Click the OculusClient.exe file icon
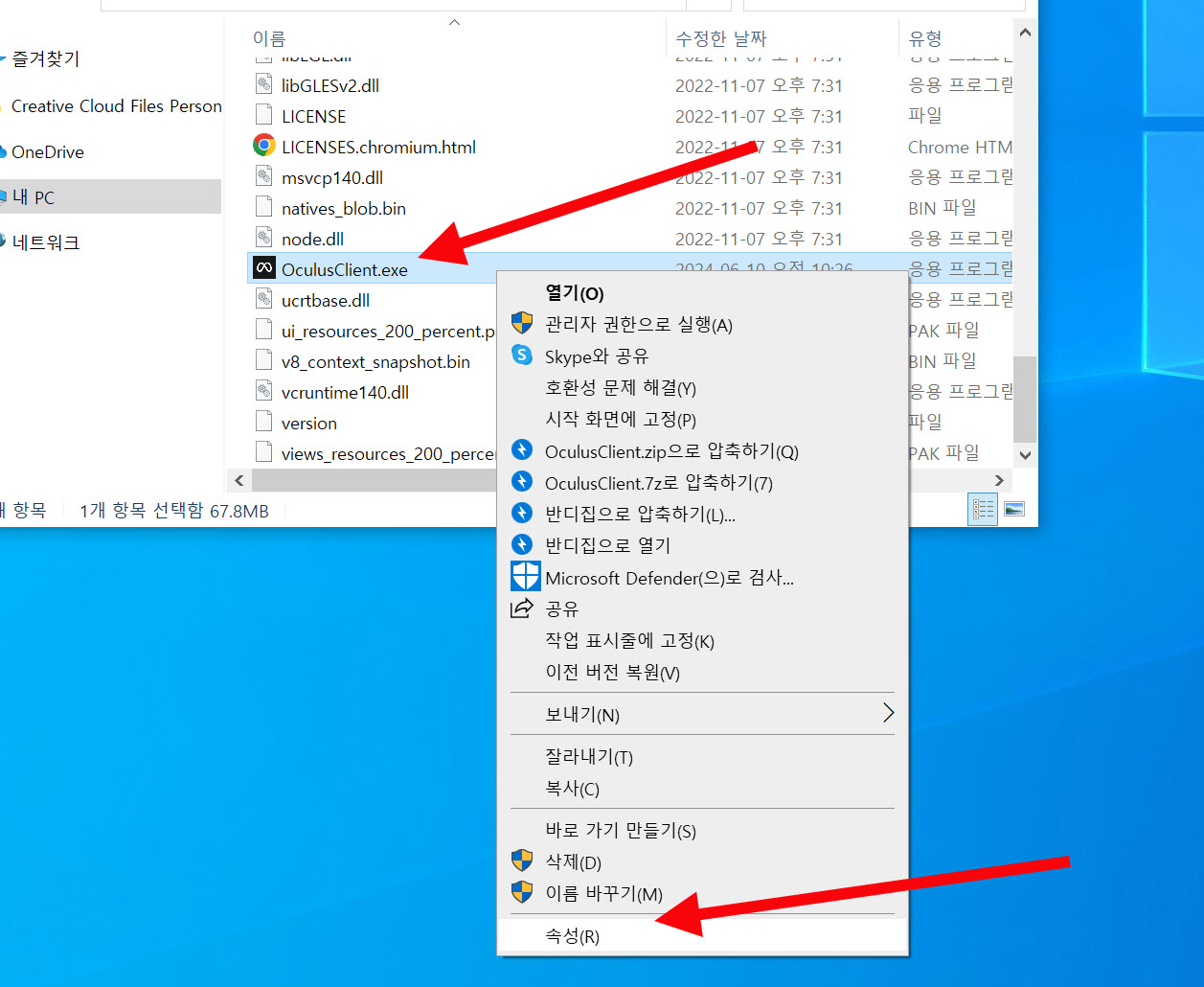The height and width of the screenshot is (987, 1204). point(263,269)
